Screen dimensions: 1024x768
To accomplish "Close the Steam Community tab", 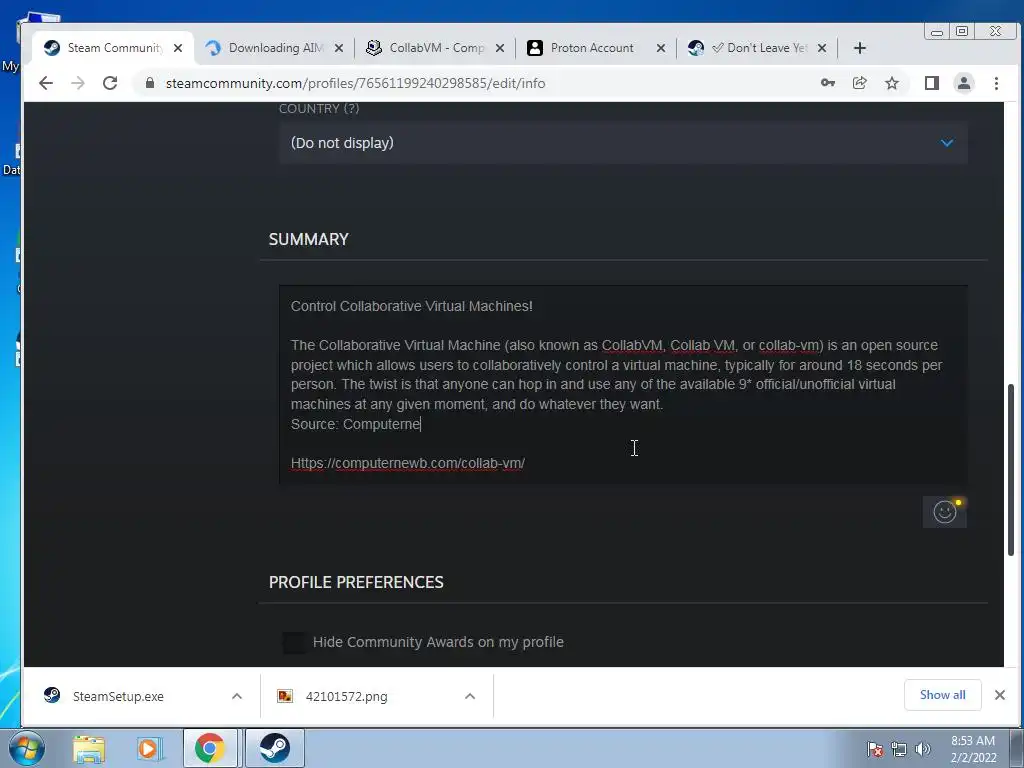I will [178, 48].
